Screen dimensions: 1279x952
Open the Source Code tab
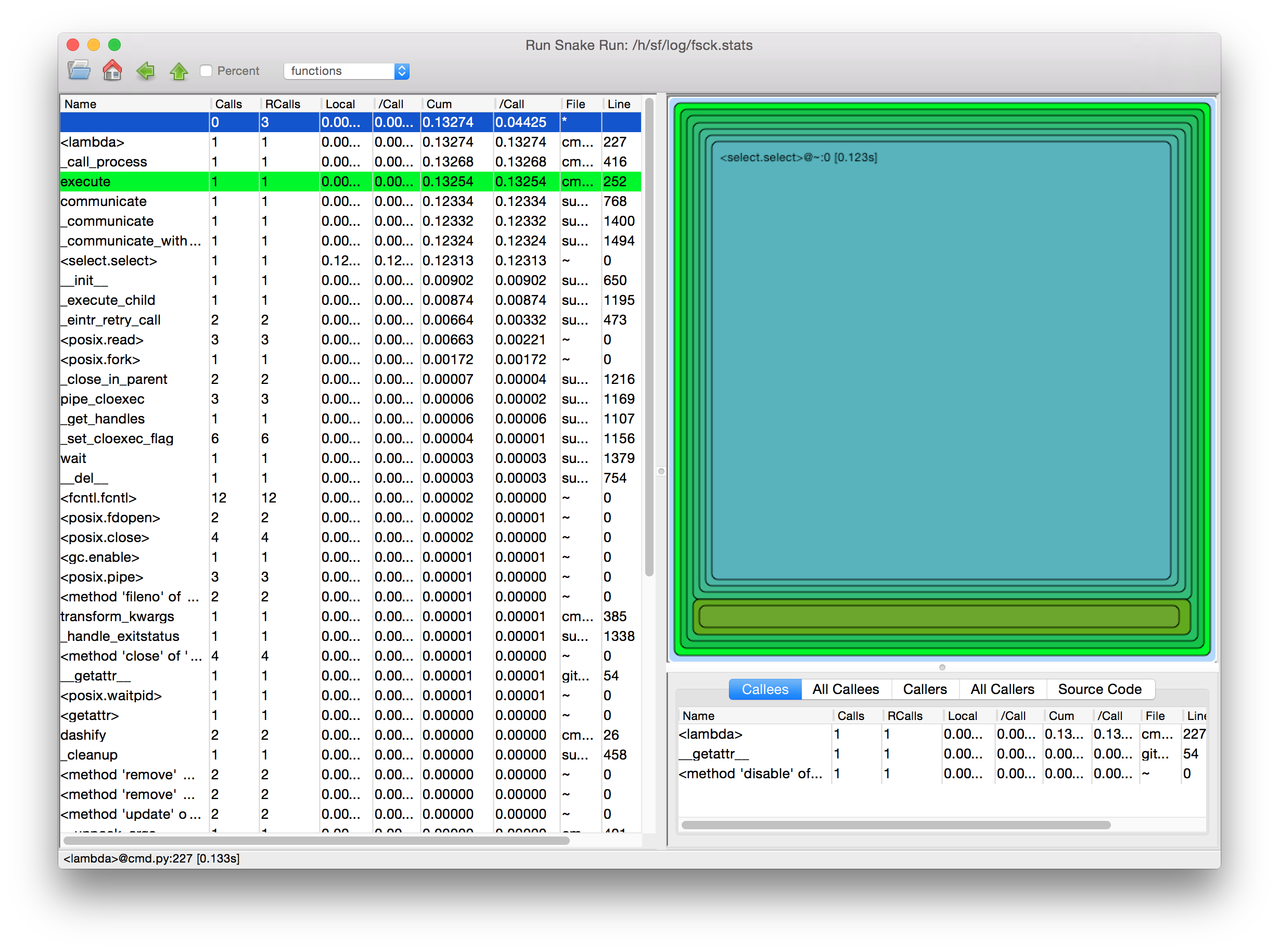tap(1099, 689)
